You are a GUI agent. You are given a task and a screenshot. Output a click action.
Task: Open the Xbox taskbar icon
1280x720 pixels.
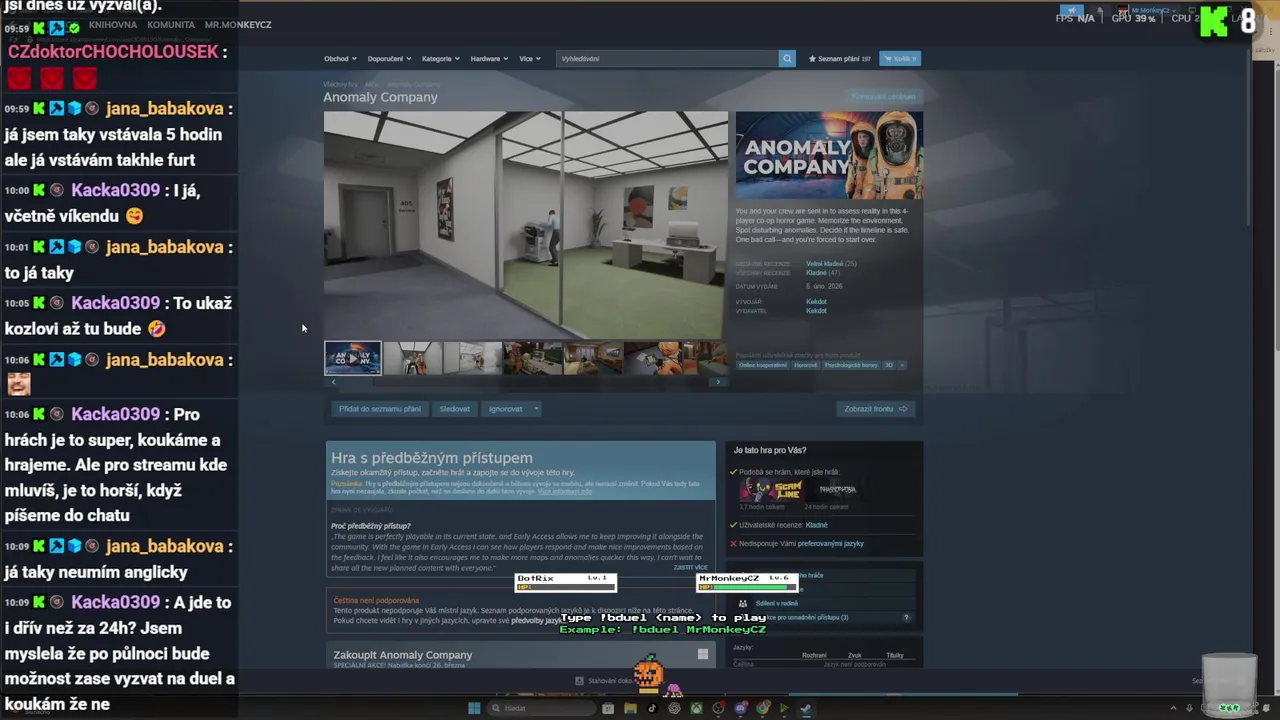coord(696,708)
